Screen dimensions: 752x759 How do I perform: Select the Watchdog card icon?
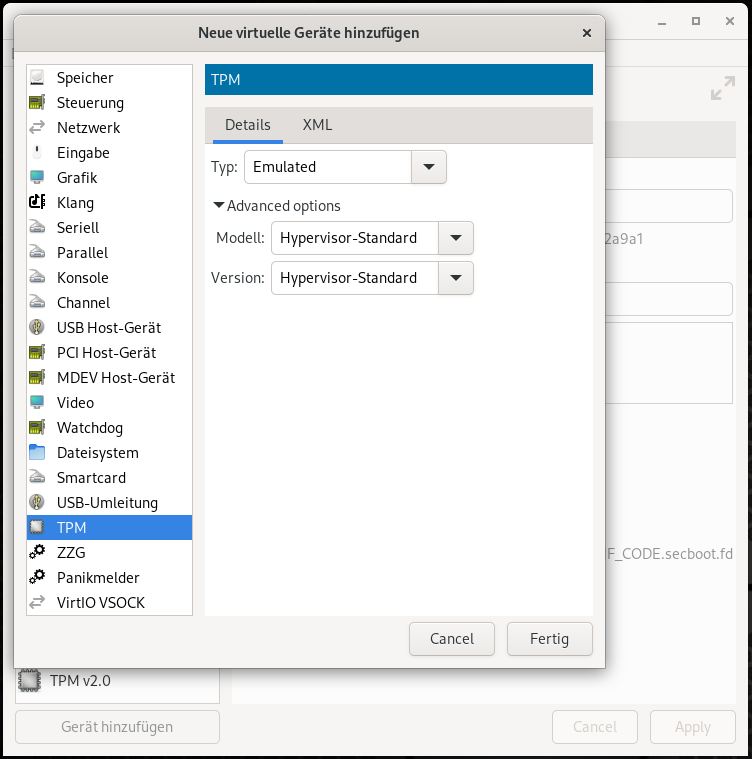[37, 427]
